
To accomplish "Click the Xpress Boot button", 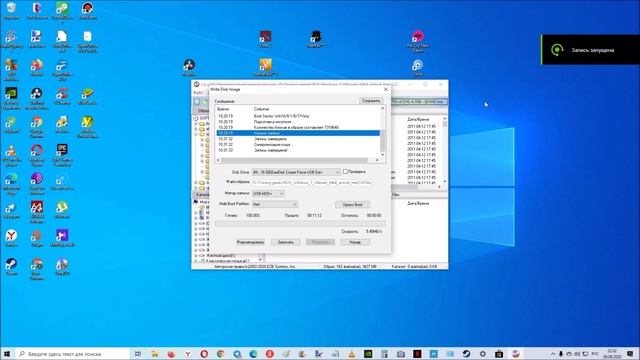I will (352, 204).
